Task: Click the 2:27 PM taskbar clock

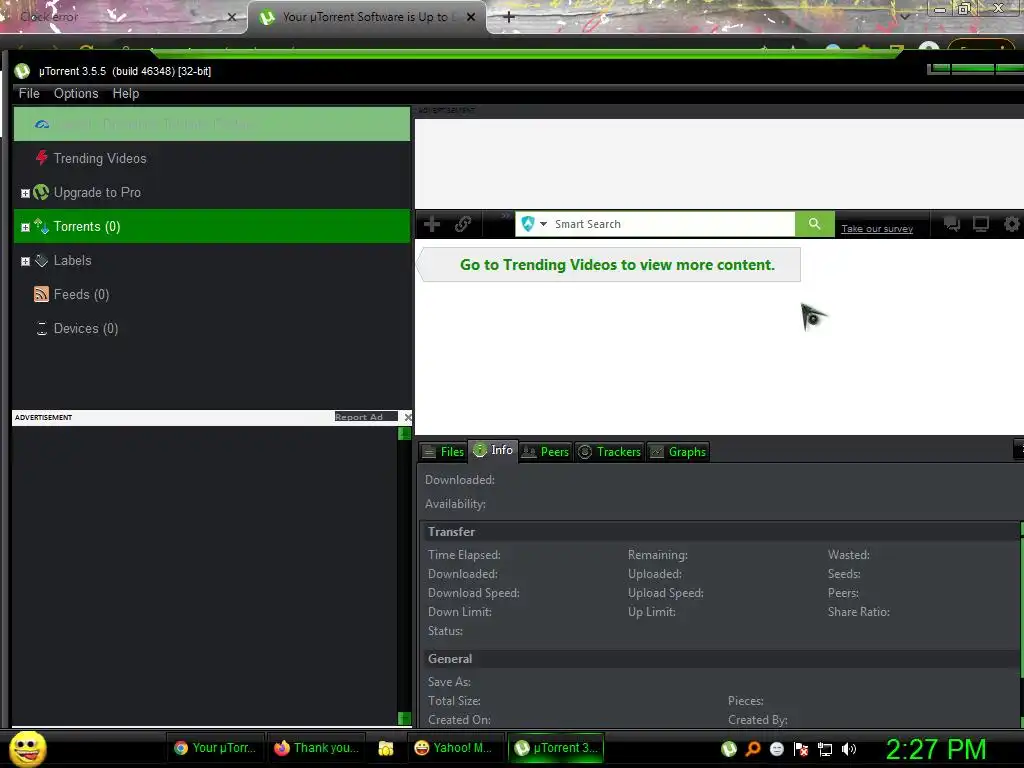Action: [x=935, y=749]
